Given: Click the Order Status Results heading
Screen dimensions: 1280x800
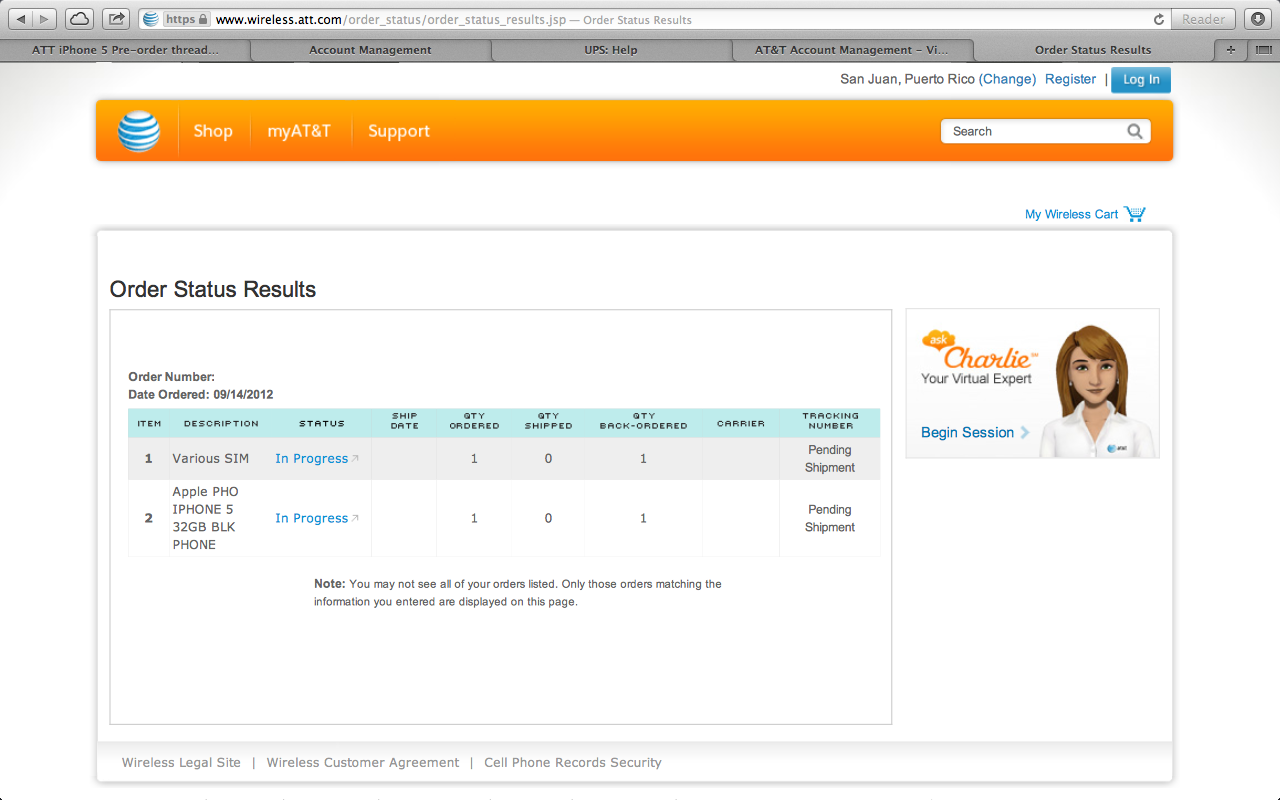Looking at the screenshot, I should [213, 289].
